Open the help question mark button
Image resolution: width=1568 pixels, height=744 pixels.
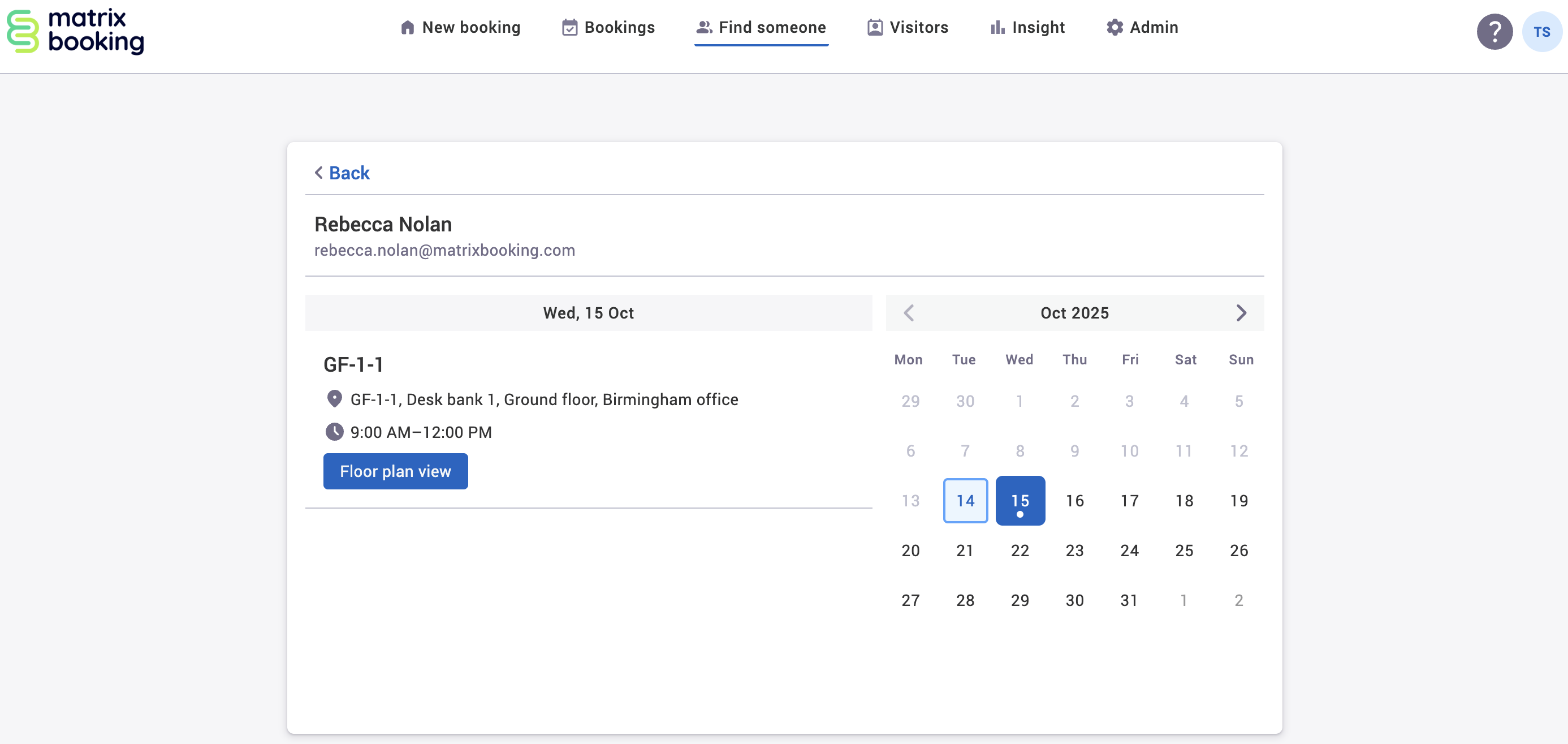[x=1494, y=31]
